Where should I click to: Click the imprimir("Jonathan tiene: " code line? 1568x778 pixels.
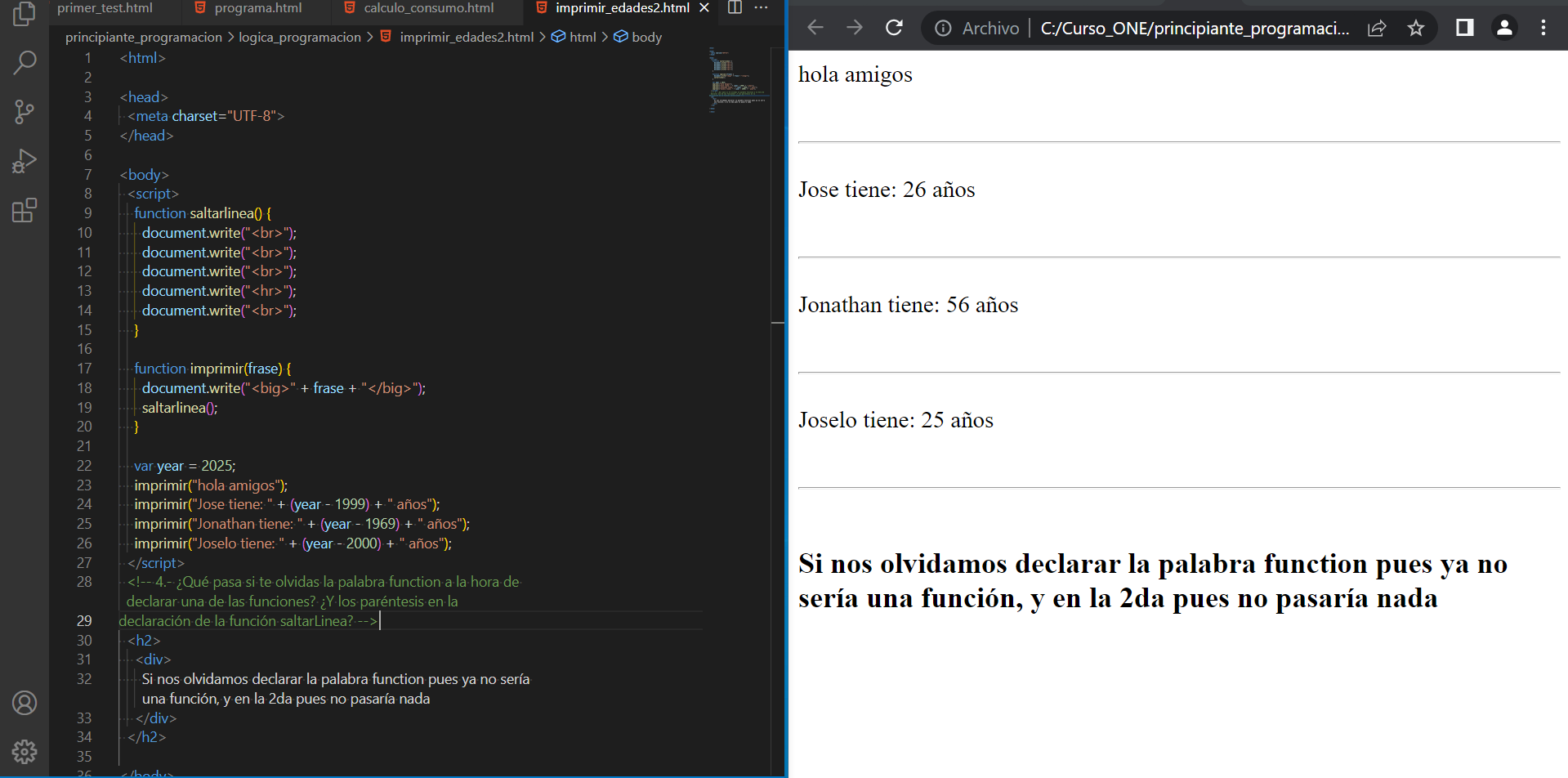tap(302, 524)
